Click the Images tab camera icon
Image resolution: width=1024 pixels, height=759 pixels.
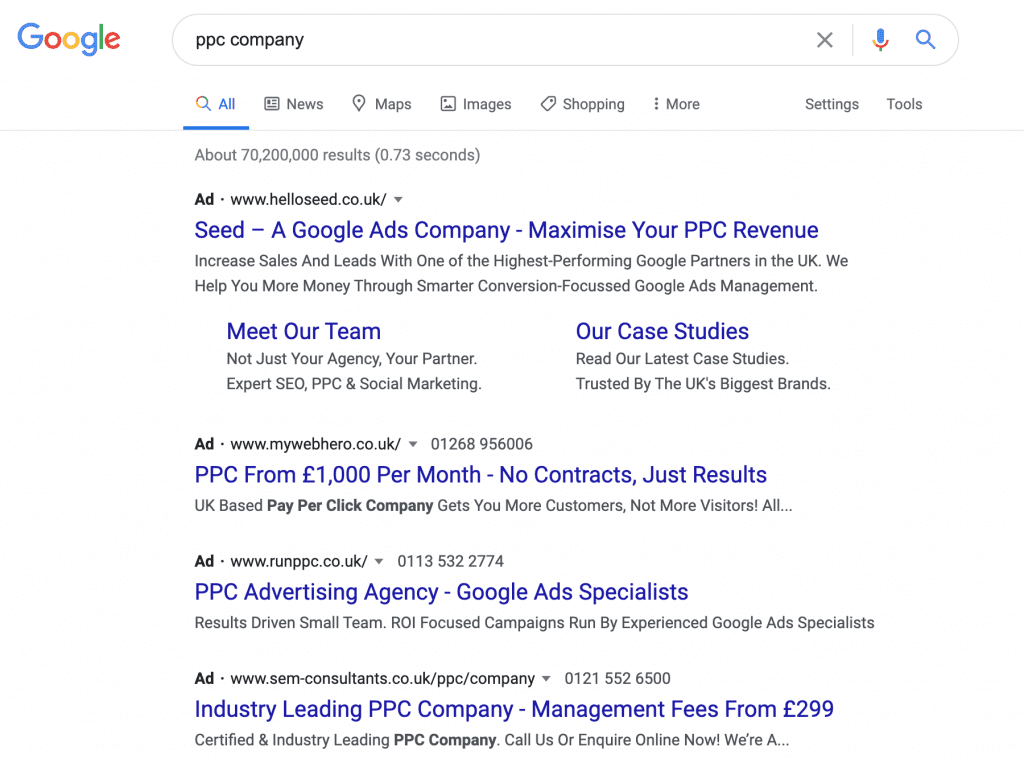point(446,103)
